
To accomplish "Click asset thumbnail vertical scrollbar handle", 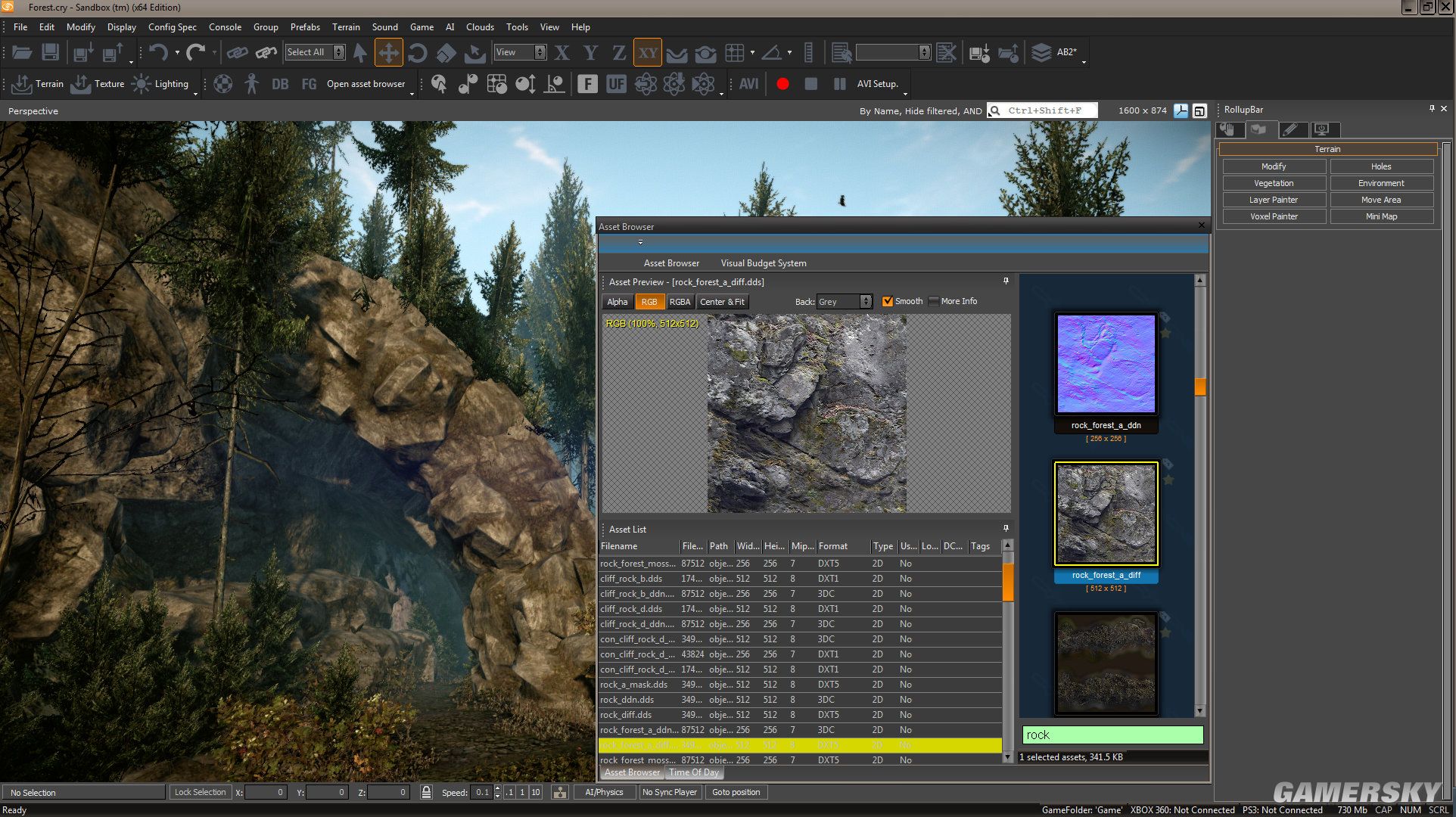I will click(1200, 387).
